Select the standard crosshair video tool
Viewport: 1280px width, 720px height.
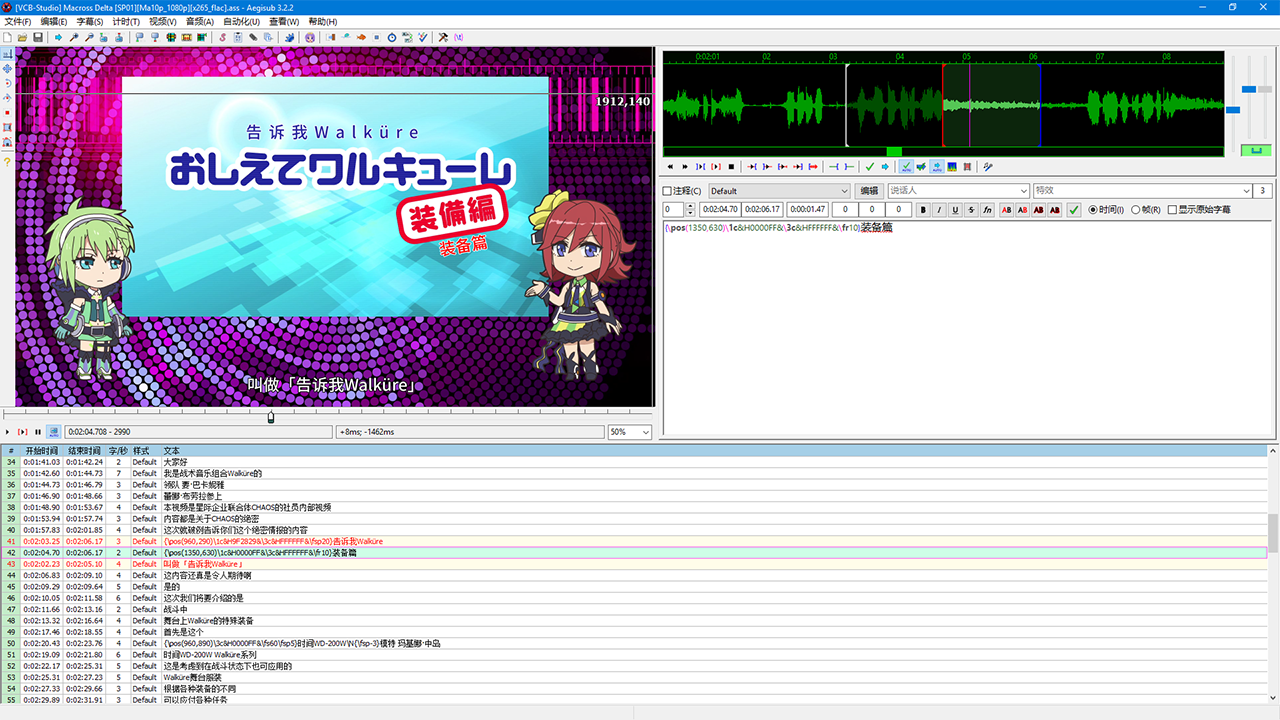(7, 53)
